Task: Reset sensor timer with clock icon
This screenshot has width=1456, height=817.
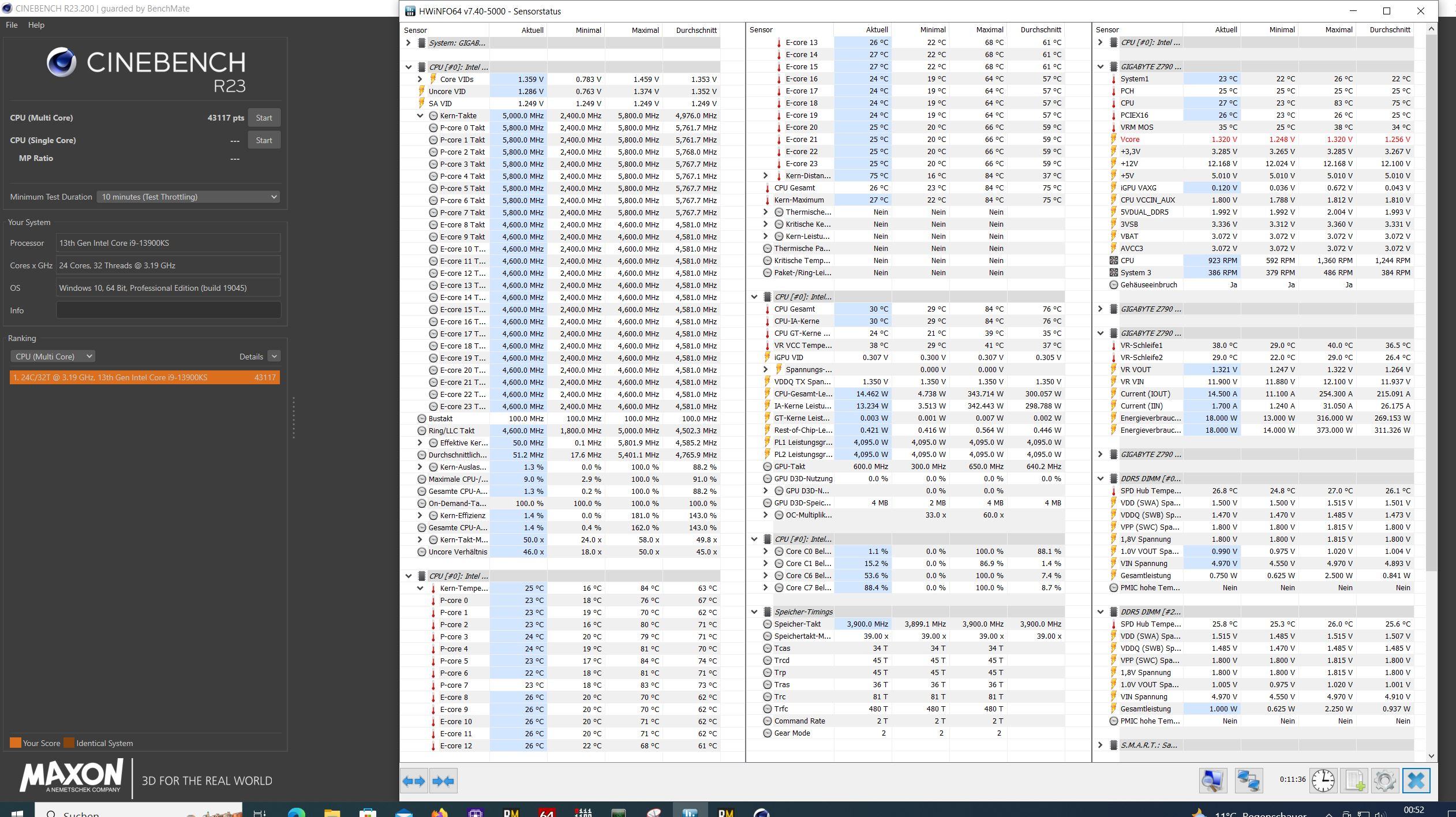Action: 1323,781
